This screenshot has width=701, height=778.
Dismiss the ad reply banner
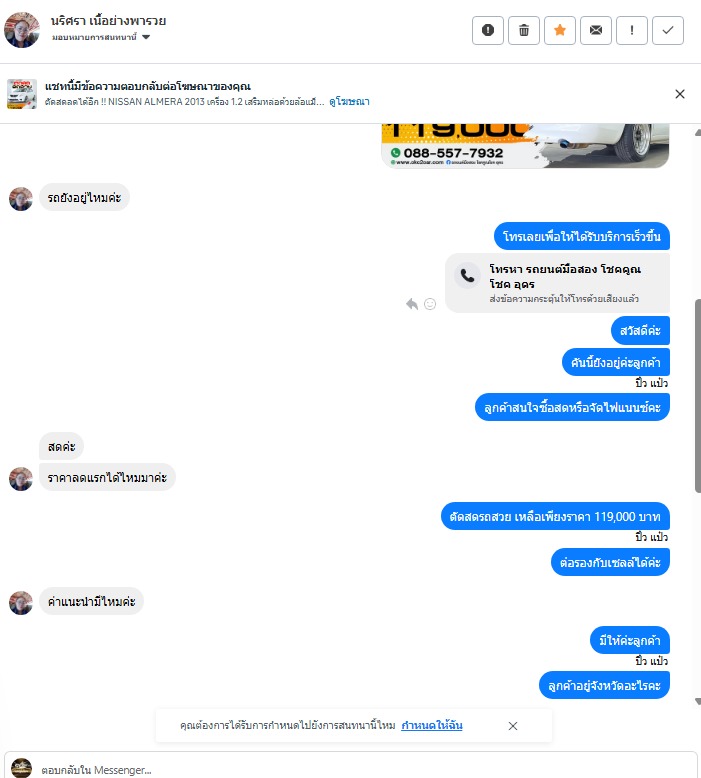(680, 94)
